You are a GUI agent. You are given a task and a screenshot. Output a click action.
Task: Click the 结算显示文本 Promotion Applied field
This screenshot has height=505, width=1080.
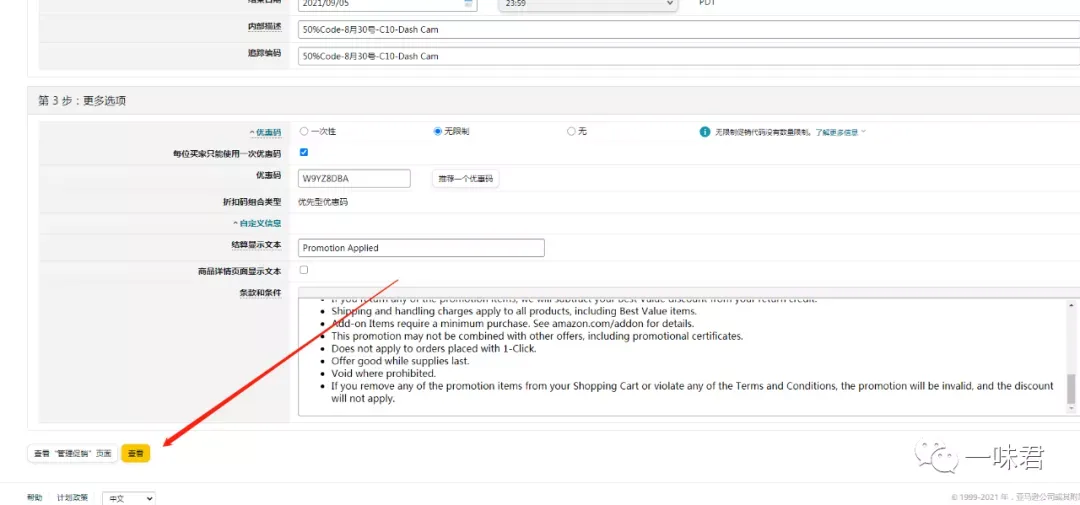[x=422, y=248]
